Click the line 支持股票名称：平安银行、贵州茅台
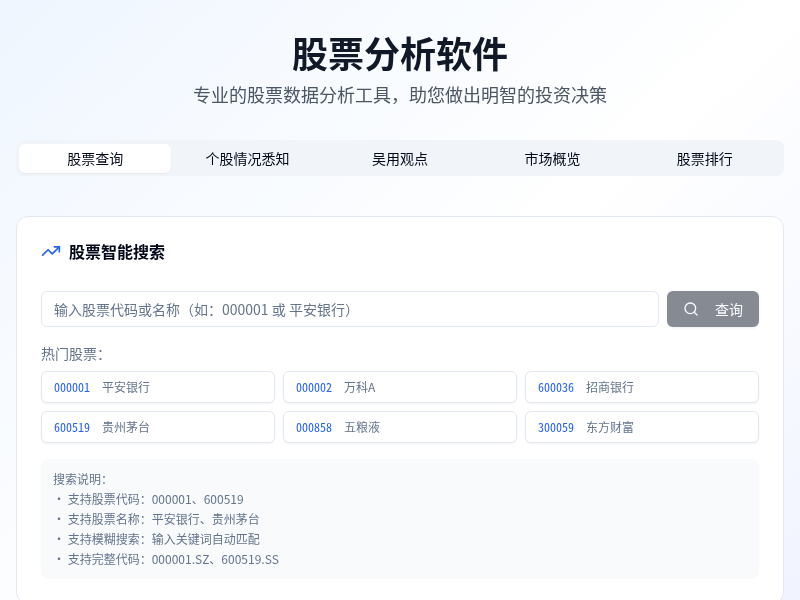 pos(163,519)
